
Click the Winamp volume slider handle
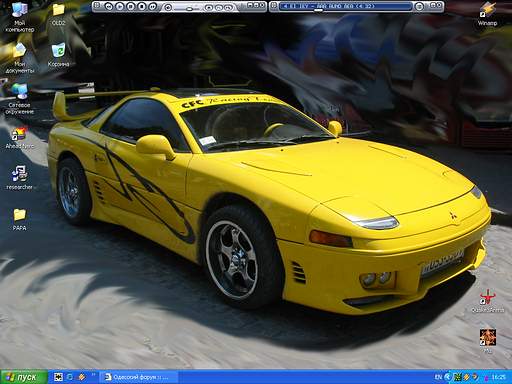click(x=189, y=9)
